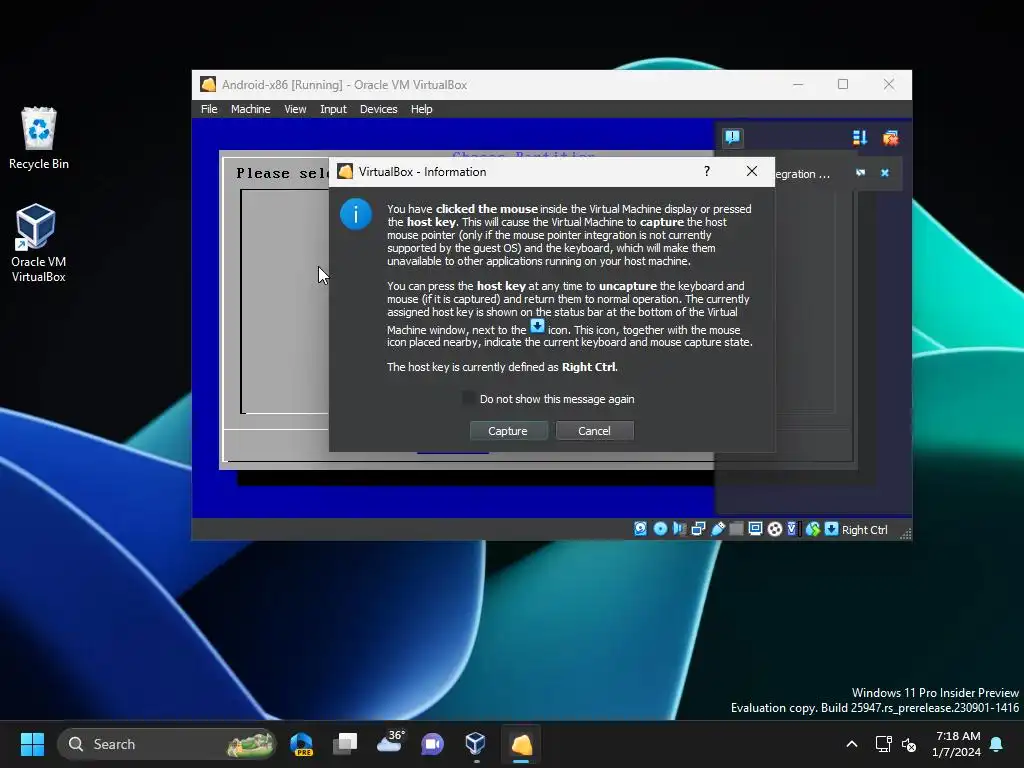Click the Right Ctrl host key text
Screen dimensions: 1024x768
(865, 530)
